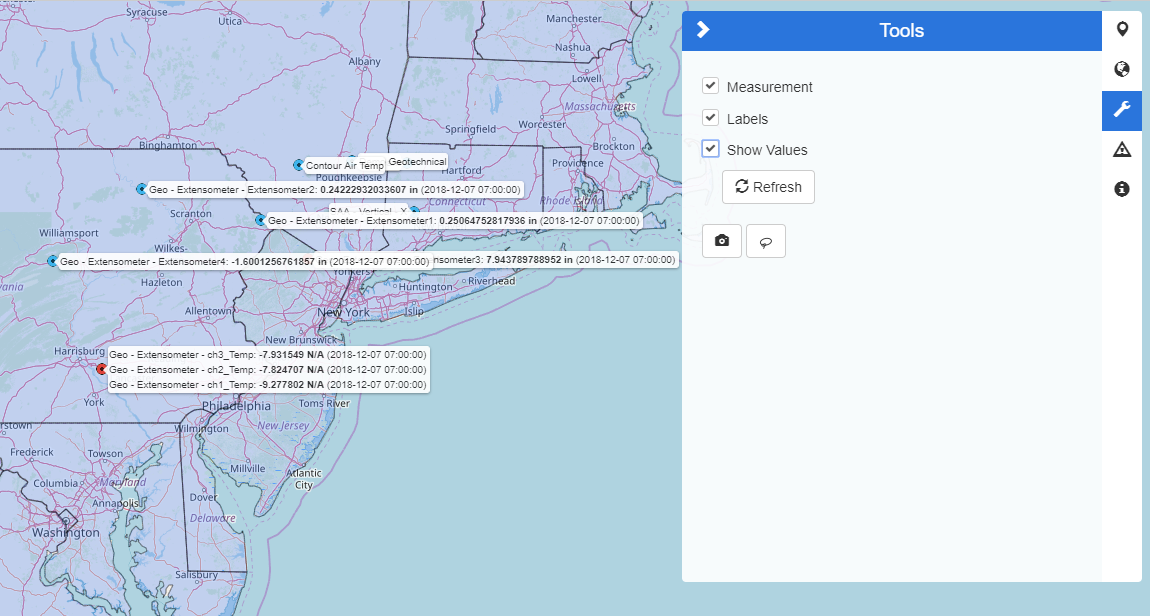Click the Tools panel header title
1150x616 pixels.
click(x=901, y=30)
